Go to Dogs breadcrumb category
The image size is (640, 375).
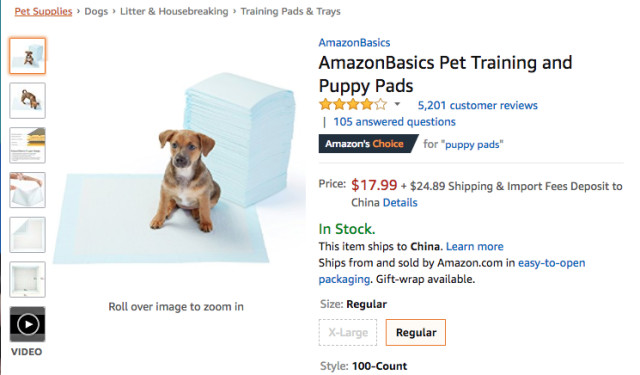[x=96, y=11]
